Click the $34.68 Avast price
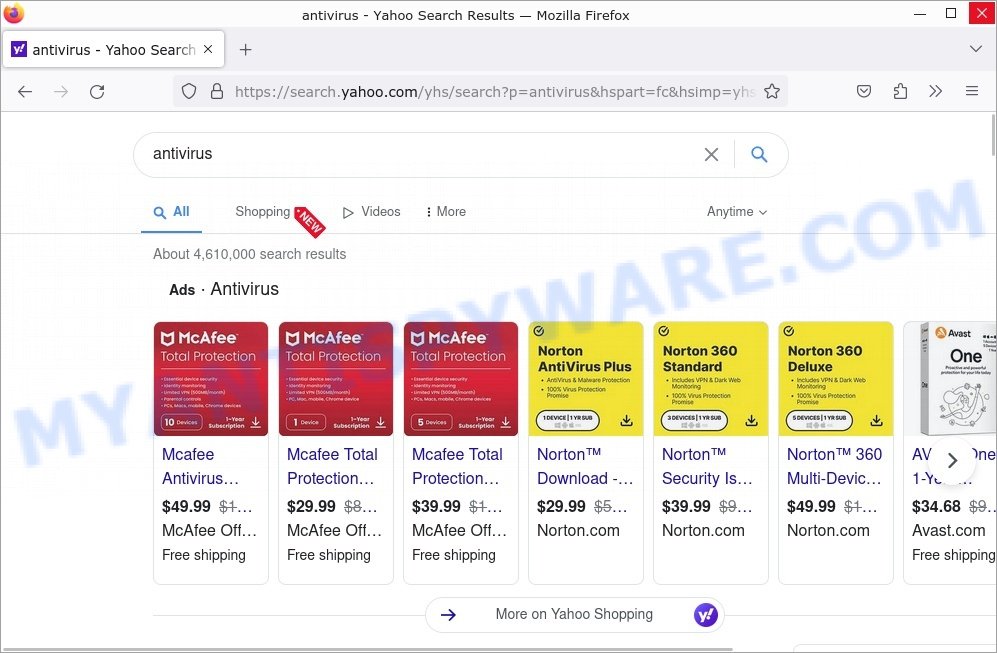The image size is (997, 653). [936, 506]
